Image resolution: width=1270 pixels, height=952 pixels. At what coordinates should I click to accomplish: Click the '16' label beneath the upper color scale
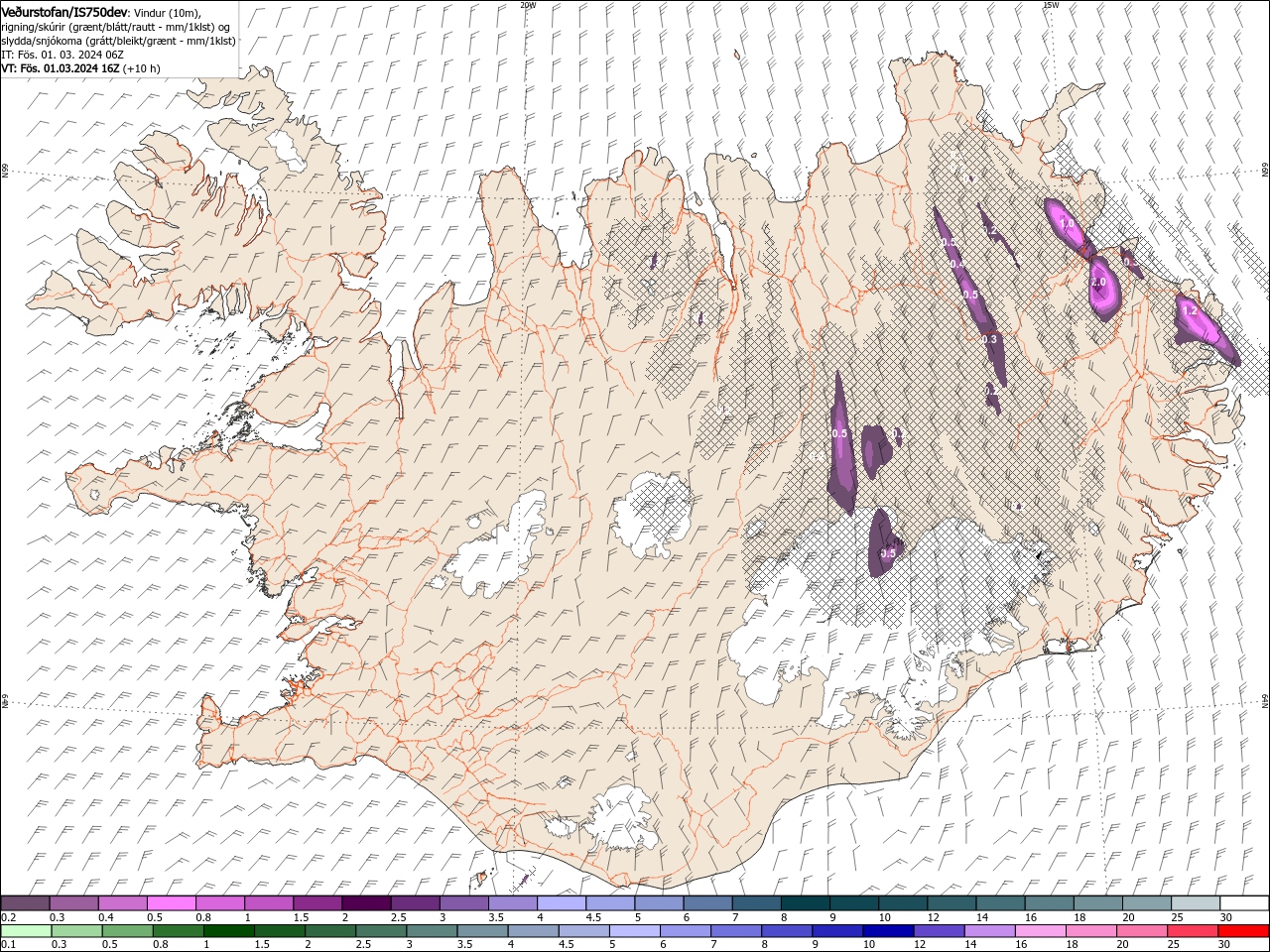tap(1031, 917)
